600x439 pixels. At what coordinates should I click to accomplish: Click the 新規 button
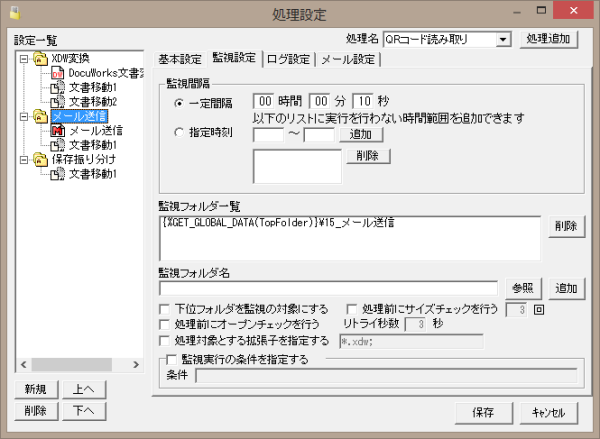coord(36,390)
